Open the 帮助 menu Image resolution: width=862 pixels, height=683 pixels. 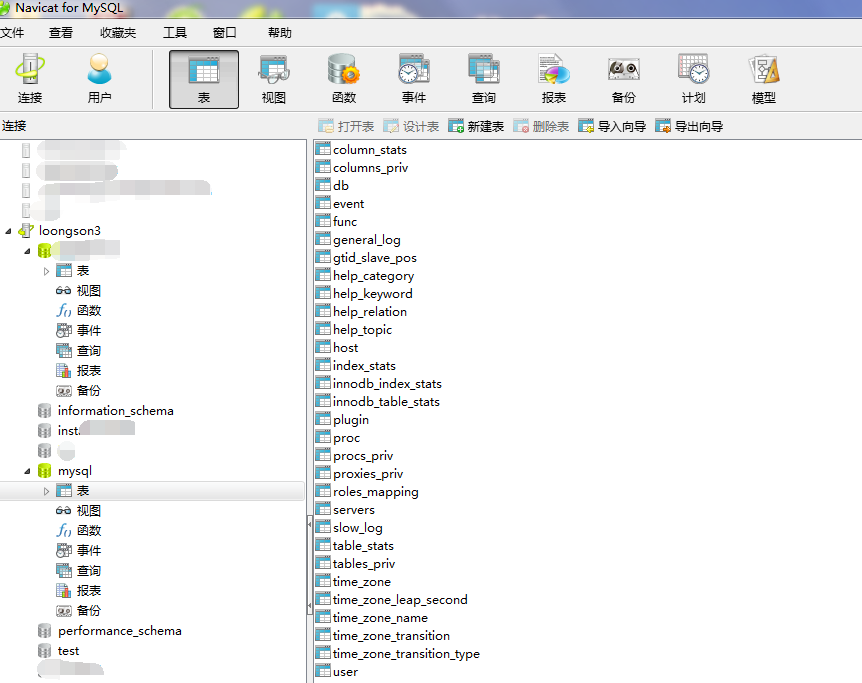(279, 33)
